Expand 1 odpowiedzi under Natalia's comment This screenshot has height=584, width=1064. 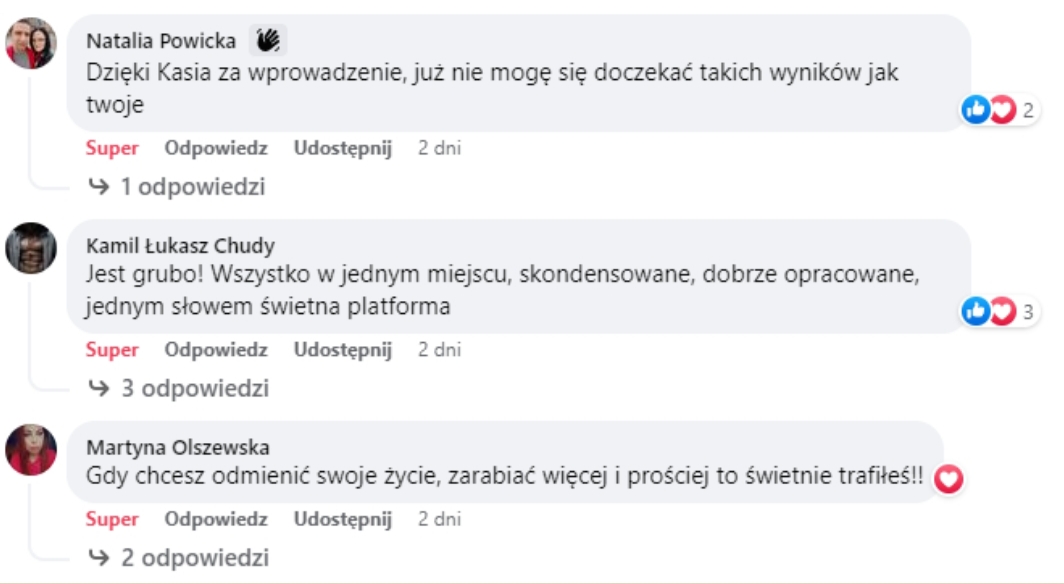(x=178, y=187)
